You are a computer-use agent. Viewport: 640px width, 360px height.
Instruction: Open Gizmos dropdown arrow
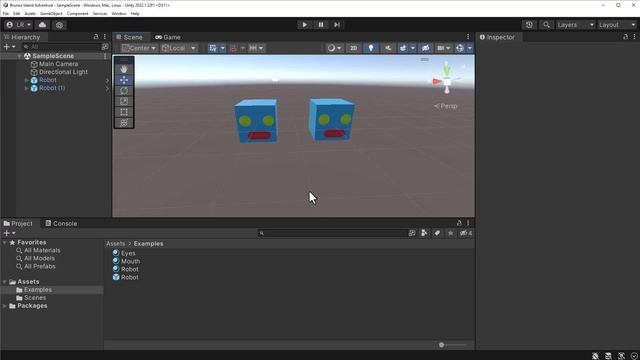pyautogui.click(x=470, y=48)
